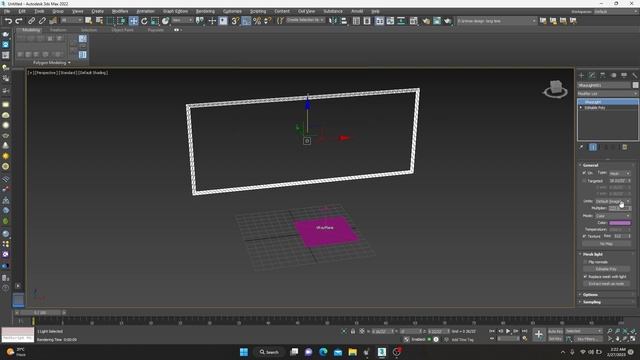Switch to the Freeform ribbon tab
Screen dimensions: 640x360
(x=58, y=30)
